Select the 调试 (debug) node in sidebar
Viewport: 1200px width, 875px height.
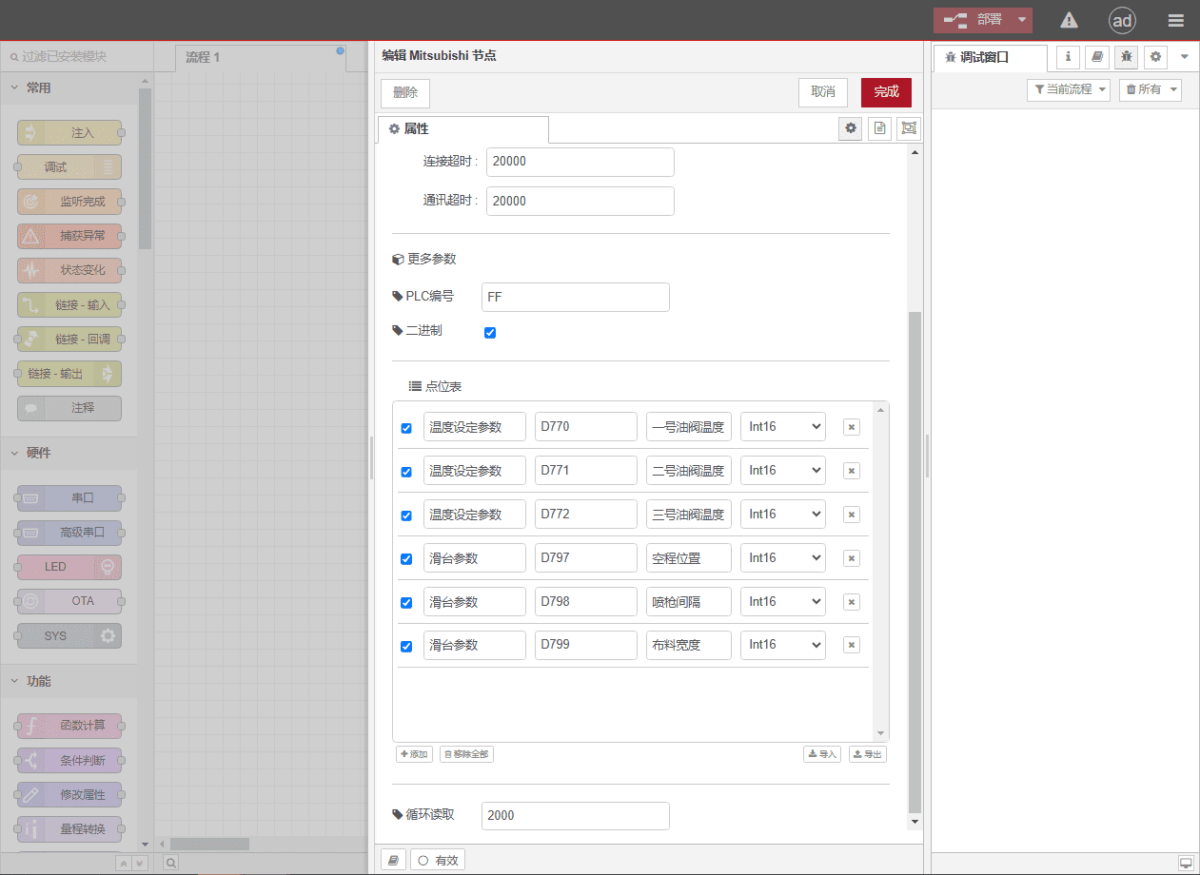click(x=68, y=167)
